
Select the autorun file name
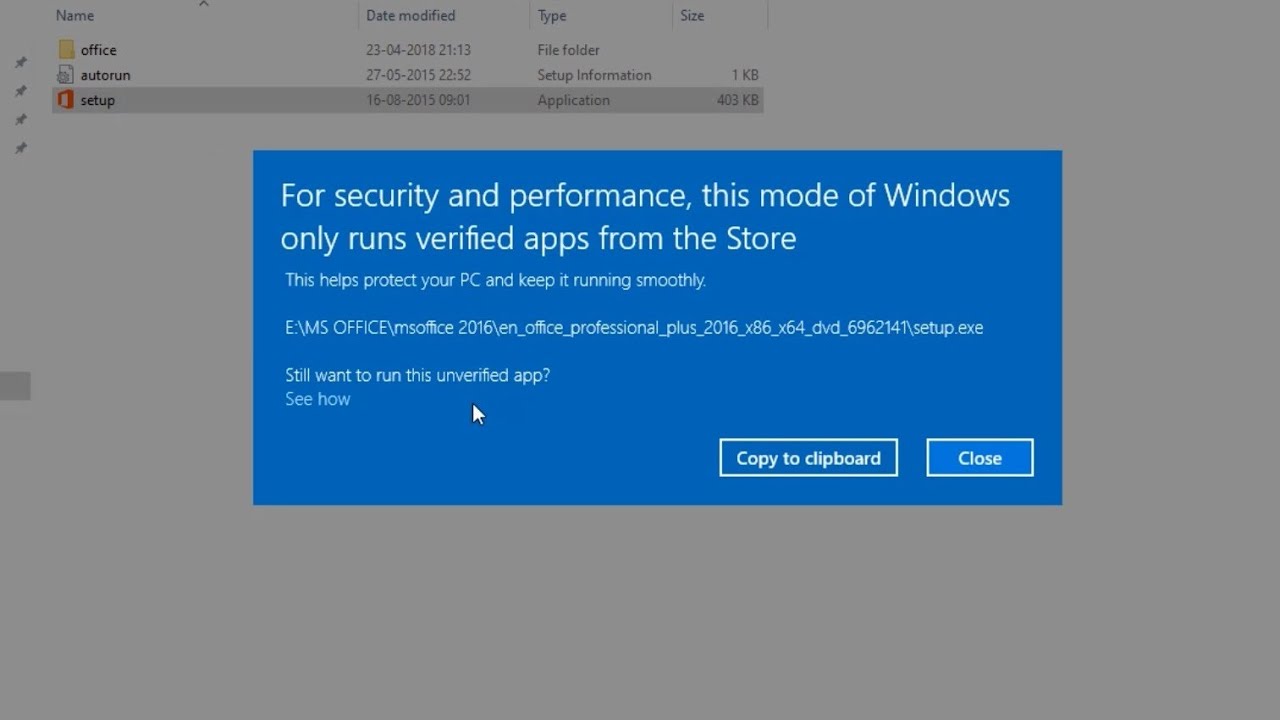(x=105, y=75)
